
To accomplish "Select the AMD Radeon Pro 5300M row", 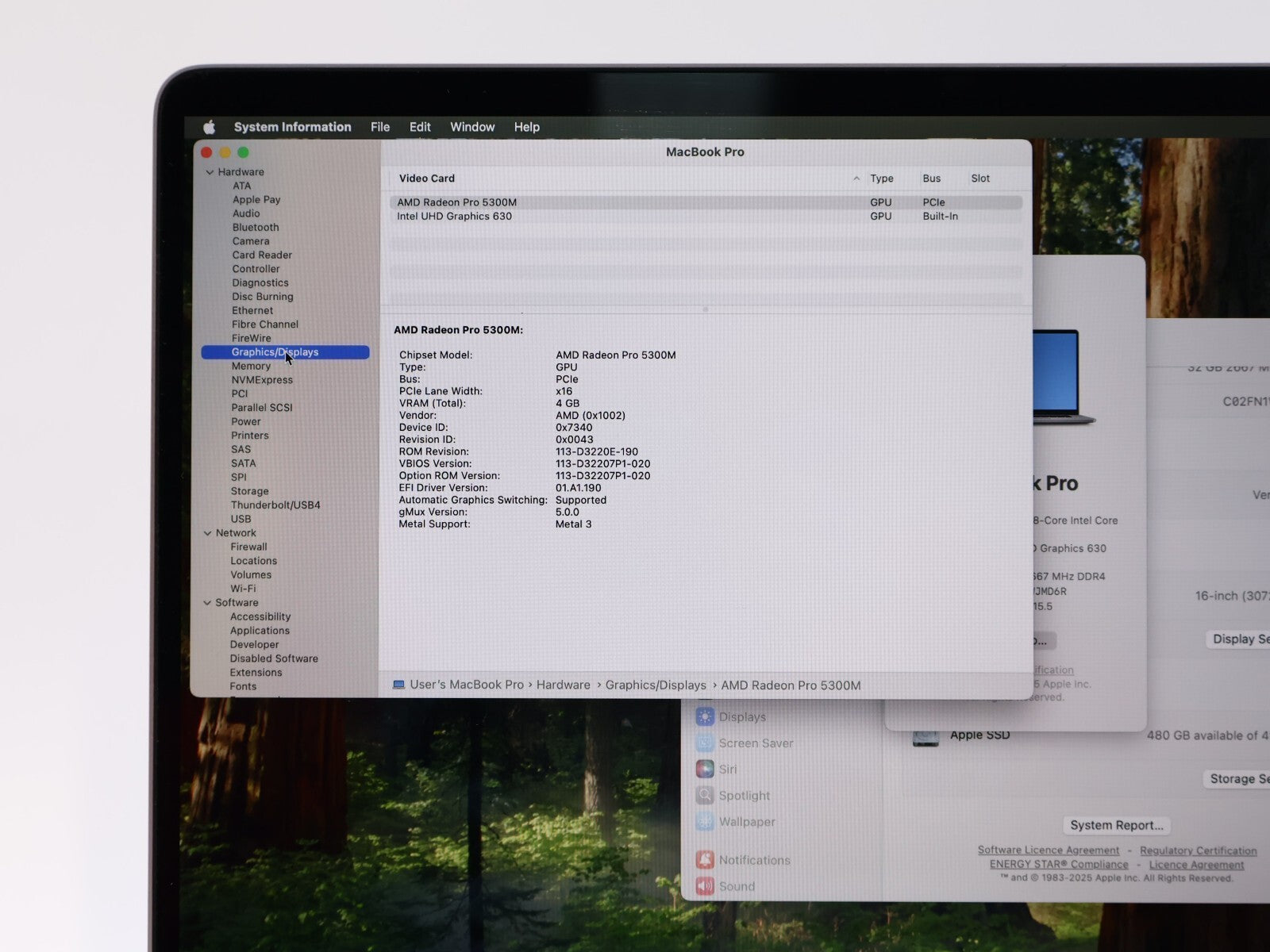I will pos(706,202).
